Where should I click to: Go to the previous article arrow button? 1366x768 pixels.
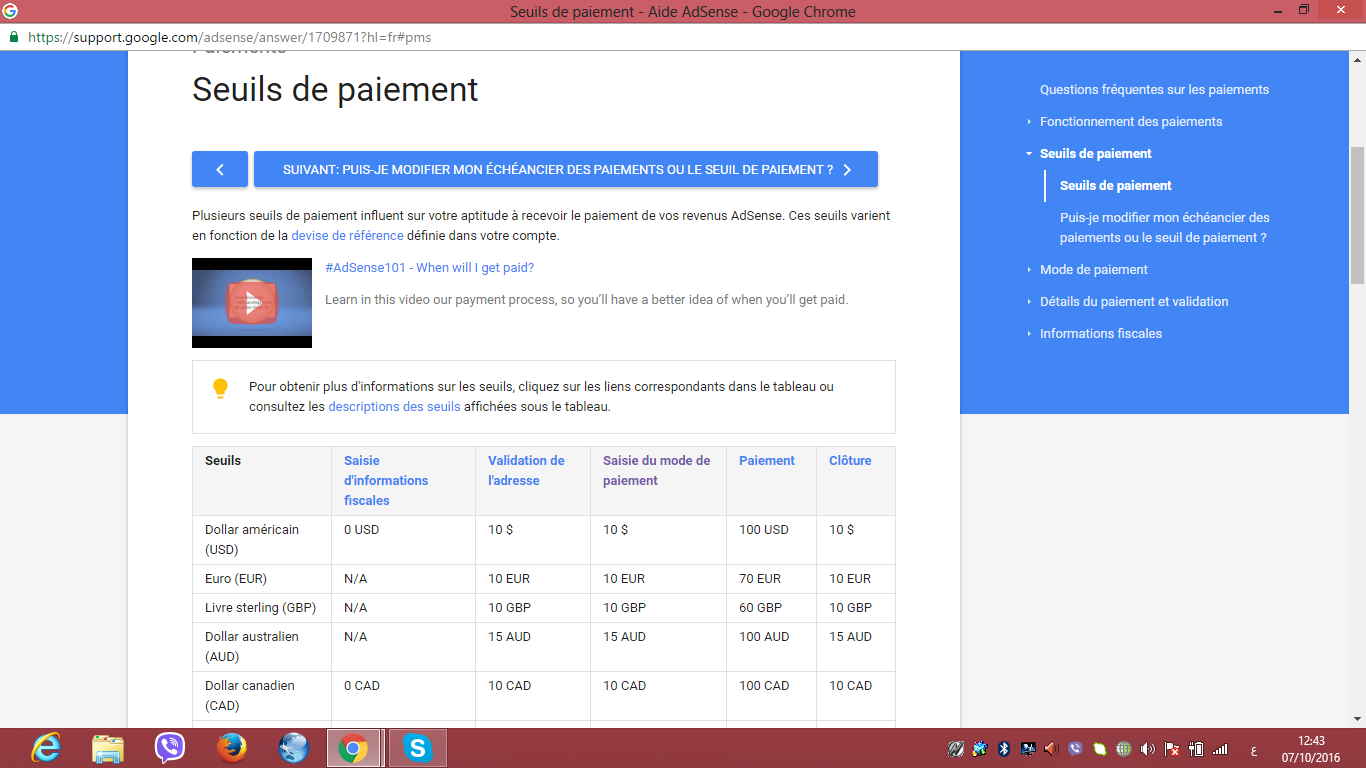(220, 169)
